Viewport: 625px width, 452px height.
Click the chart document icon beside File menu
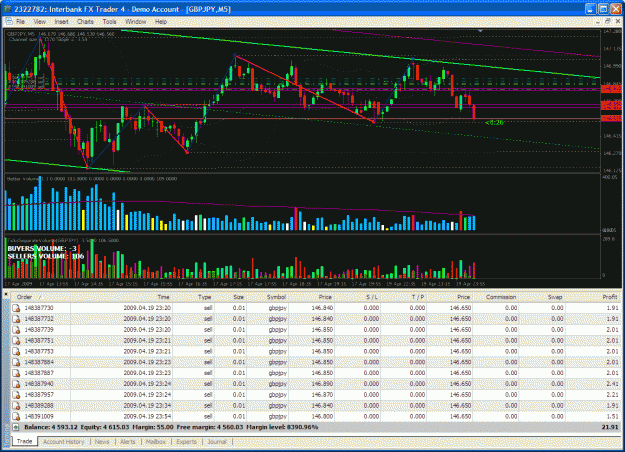click(x=9, y=21)
